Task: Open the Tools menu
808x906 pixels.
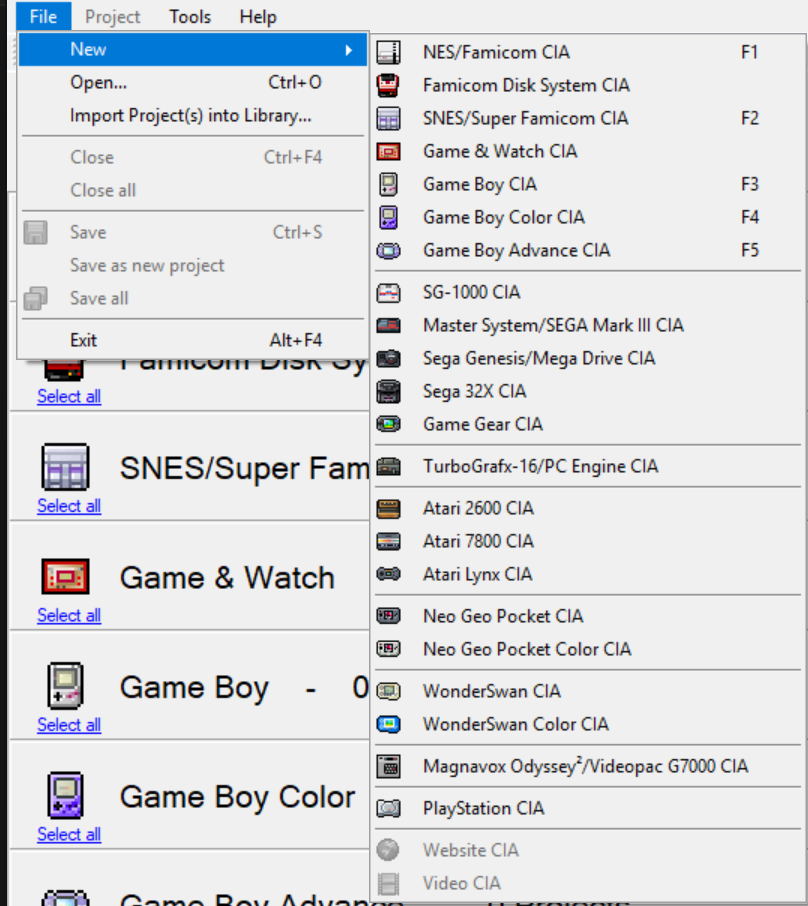Action: (x=190, y=16)
